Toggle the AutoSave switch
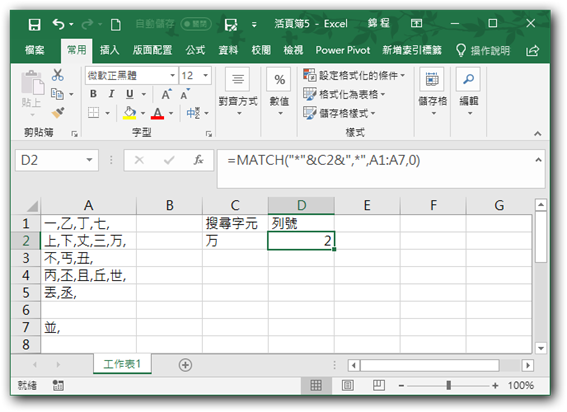 (x=196, y=24)
